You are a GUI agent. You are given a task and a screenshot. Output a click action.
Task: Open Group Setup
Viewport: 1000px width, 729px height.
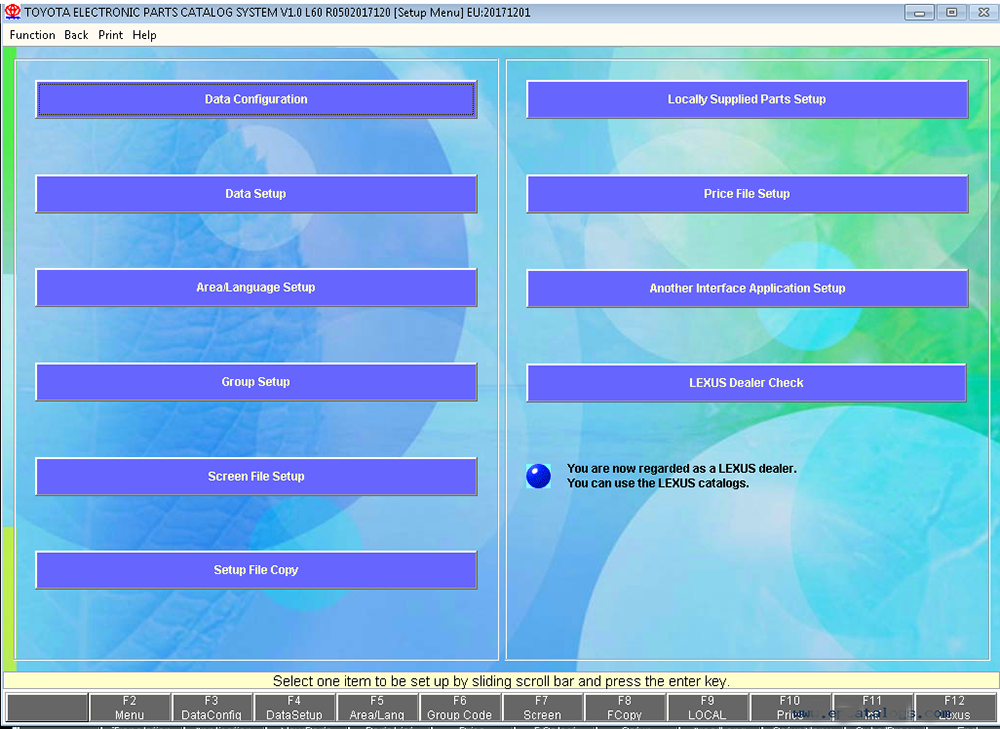pos(256,382)
